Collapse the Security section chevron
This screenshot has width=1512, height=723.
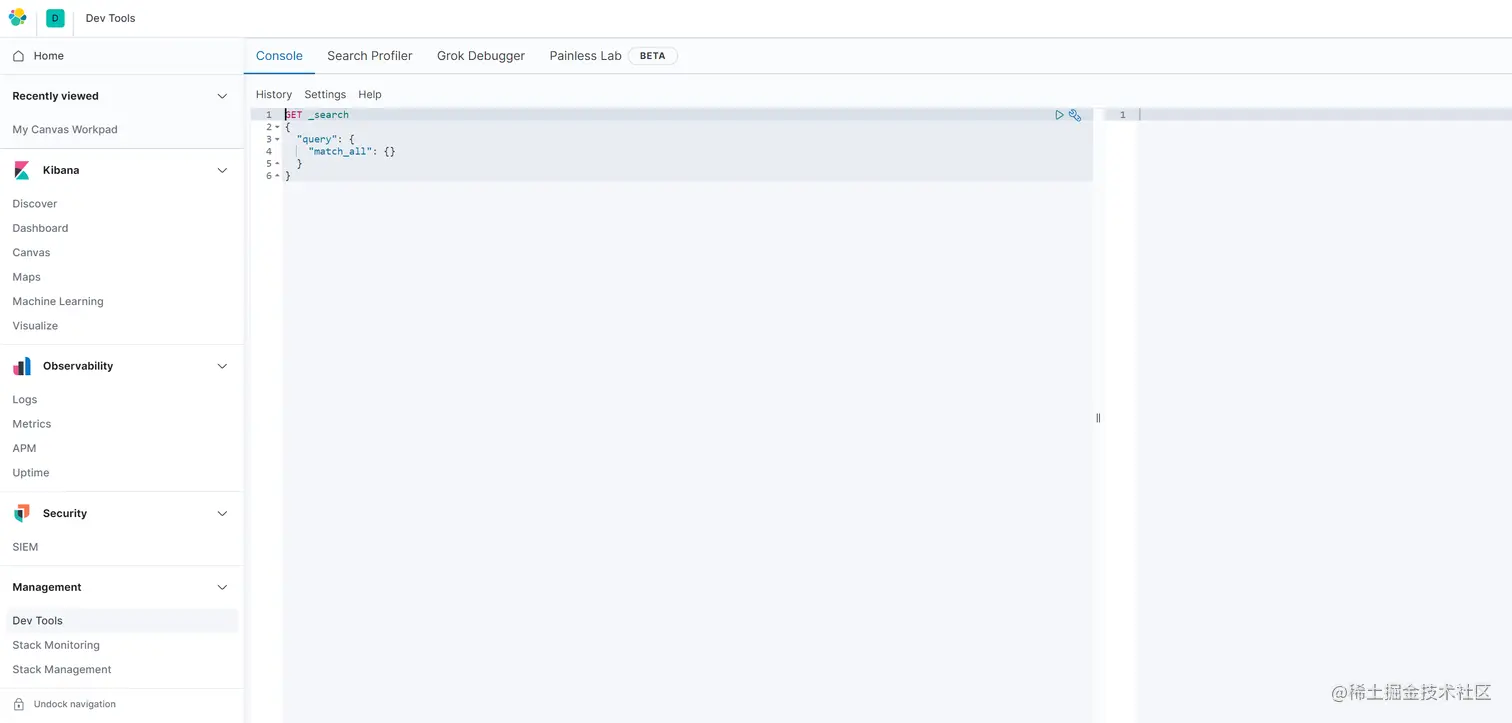tap(222, 514)
